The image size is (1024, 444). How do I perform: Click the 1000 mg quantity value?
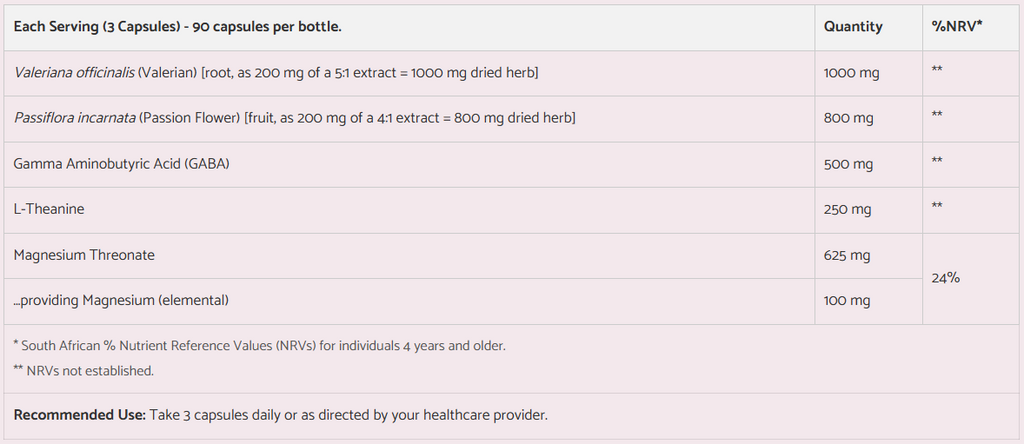(x=850, y=73)
